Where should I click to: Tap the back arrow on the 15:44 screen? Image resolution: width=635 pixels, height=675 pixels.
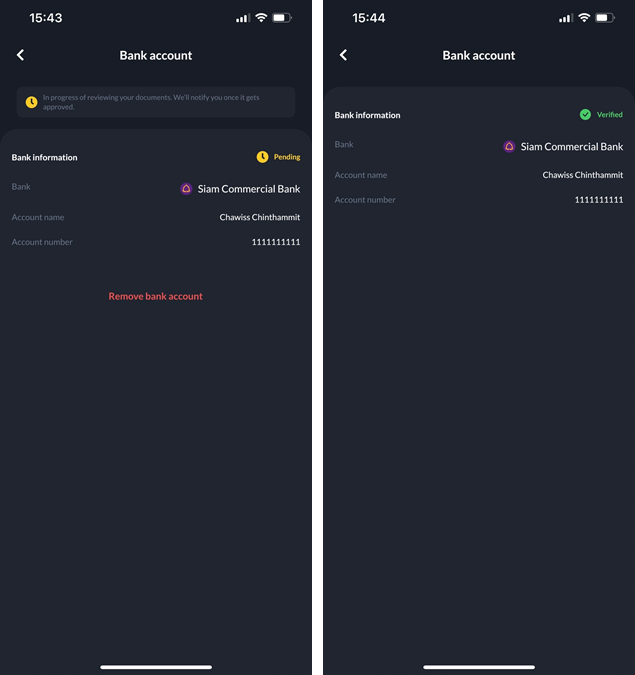343,55
